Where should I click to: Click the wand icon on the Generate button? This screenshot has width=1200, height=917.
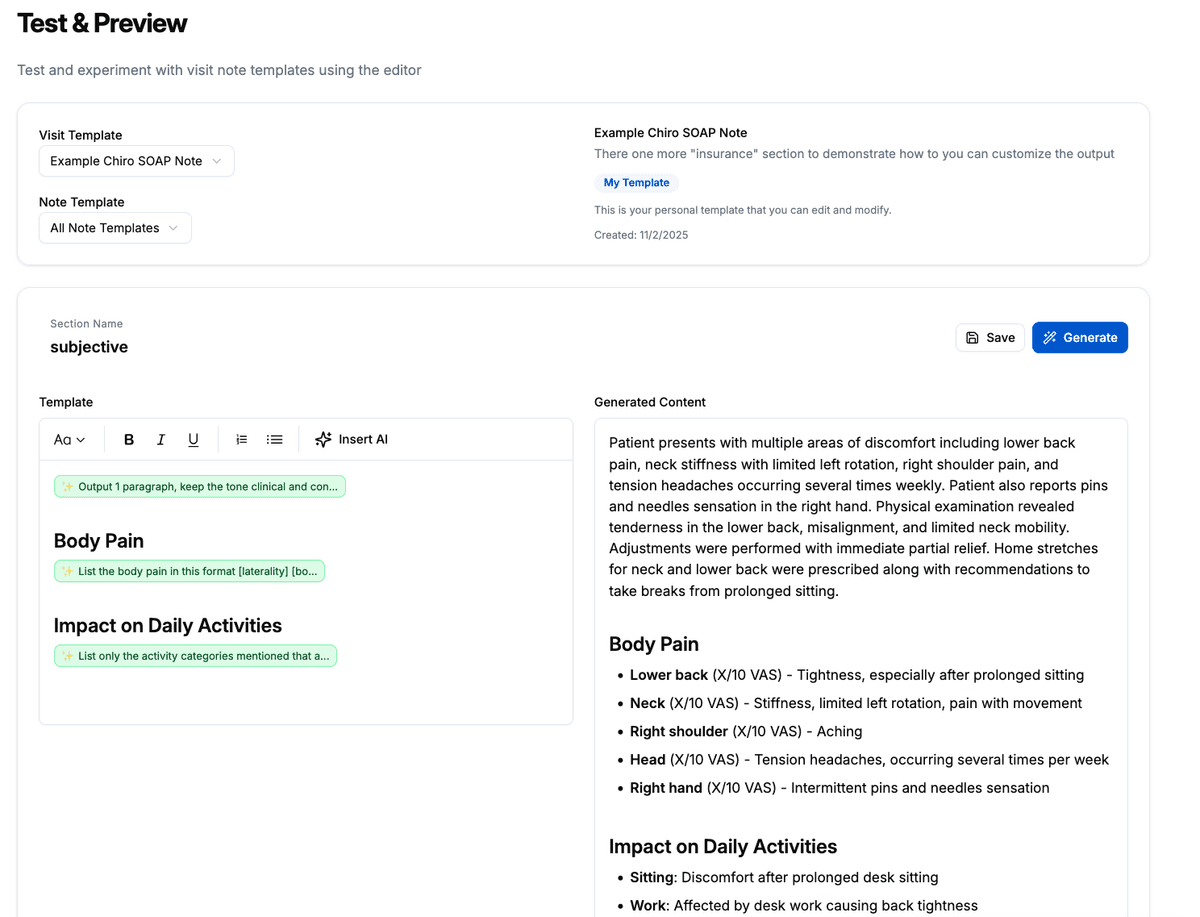(x=1052, y=337)
